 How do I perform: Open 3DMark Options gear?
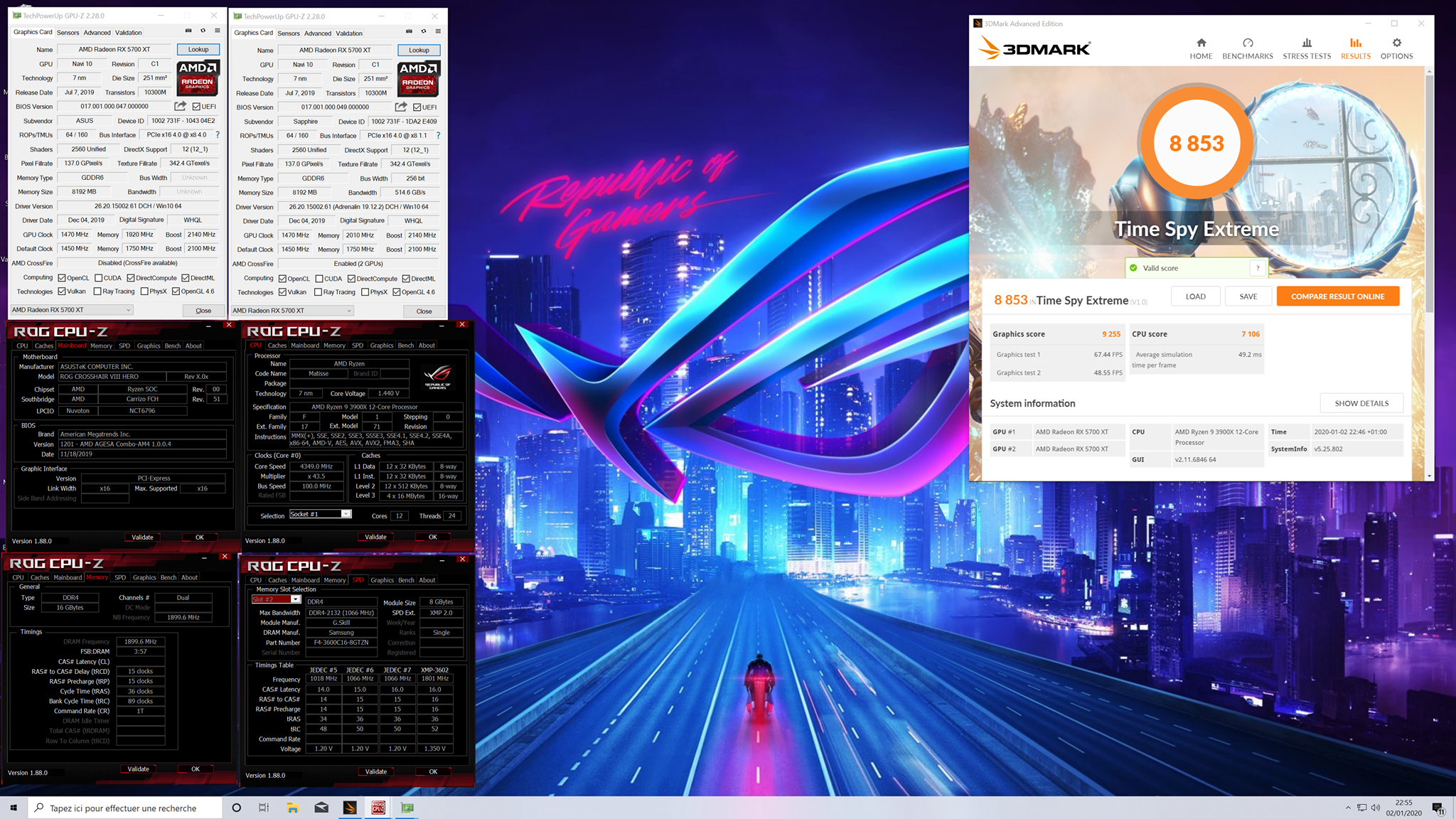tap(1396, 48)
